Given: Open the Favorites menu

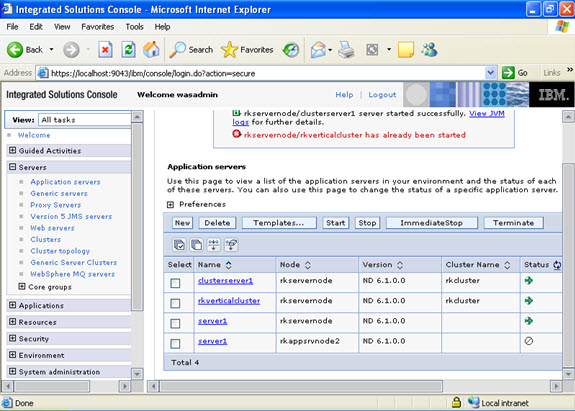Looking at the screenshot, I should tap(98, 27).
